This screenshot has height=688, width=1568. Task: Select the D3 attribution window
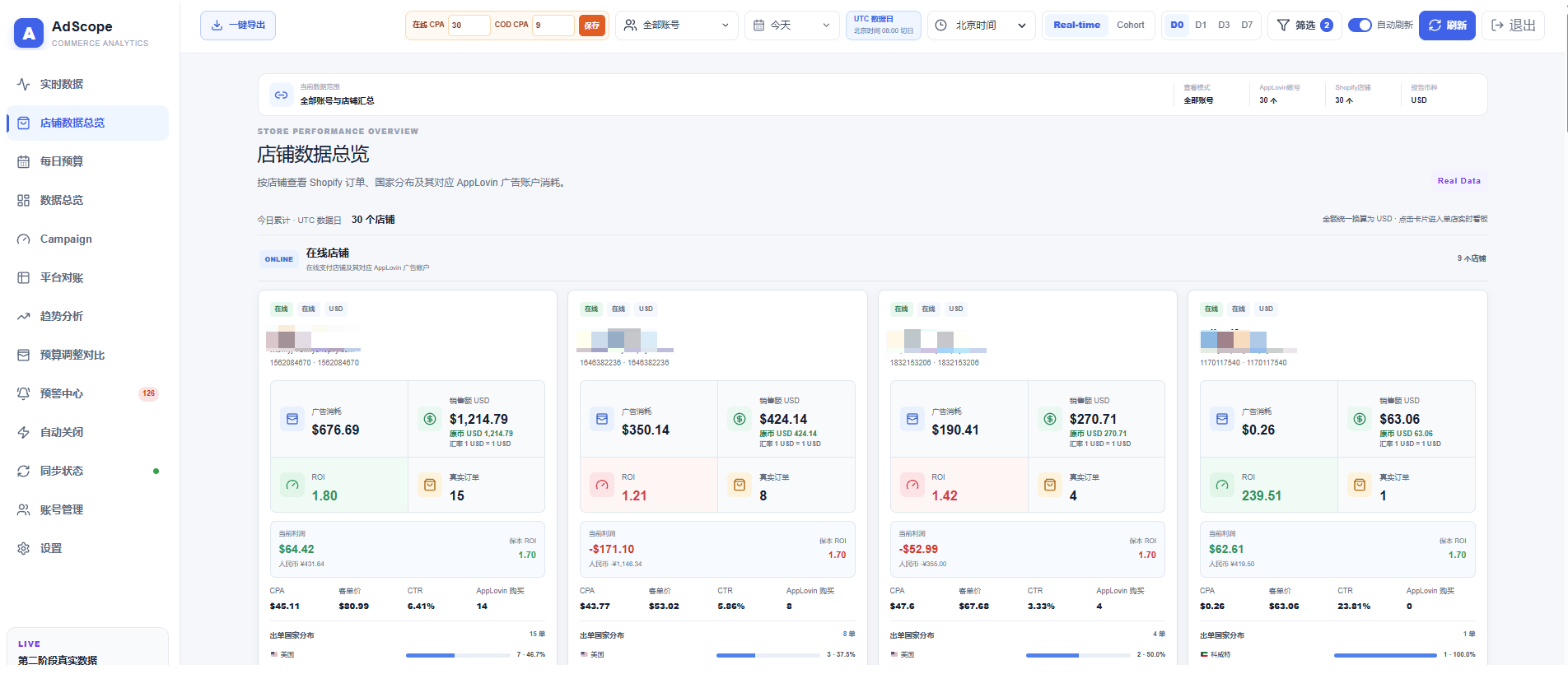[x=1224, y=26]
